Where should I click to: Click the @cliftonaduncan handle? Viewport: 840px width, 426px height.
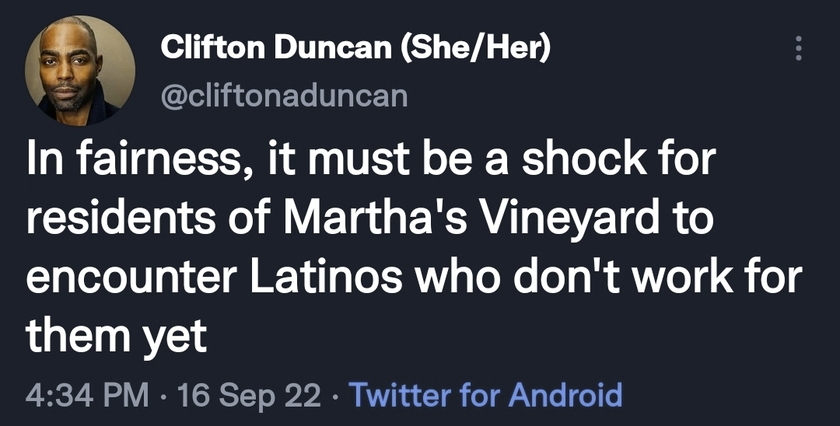[x=284, y=96]
